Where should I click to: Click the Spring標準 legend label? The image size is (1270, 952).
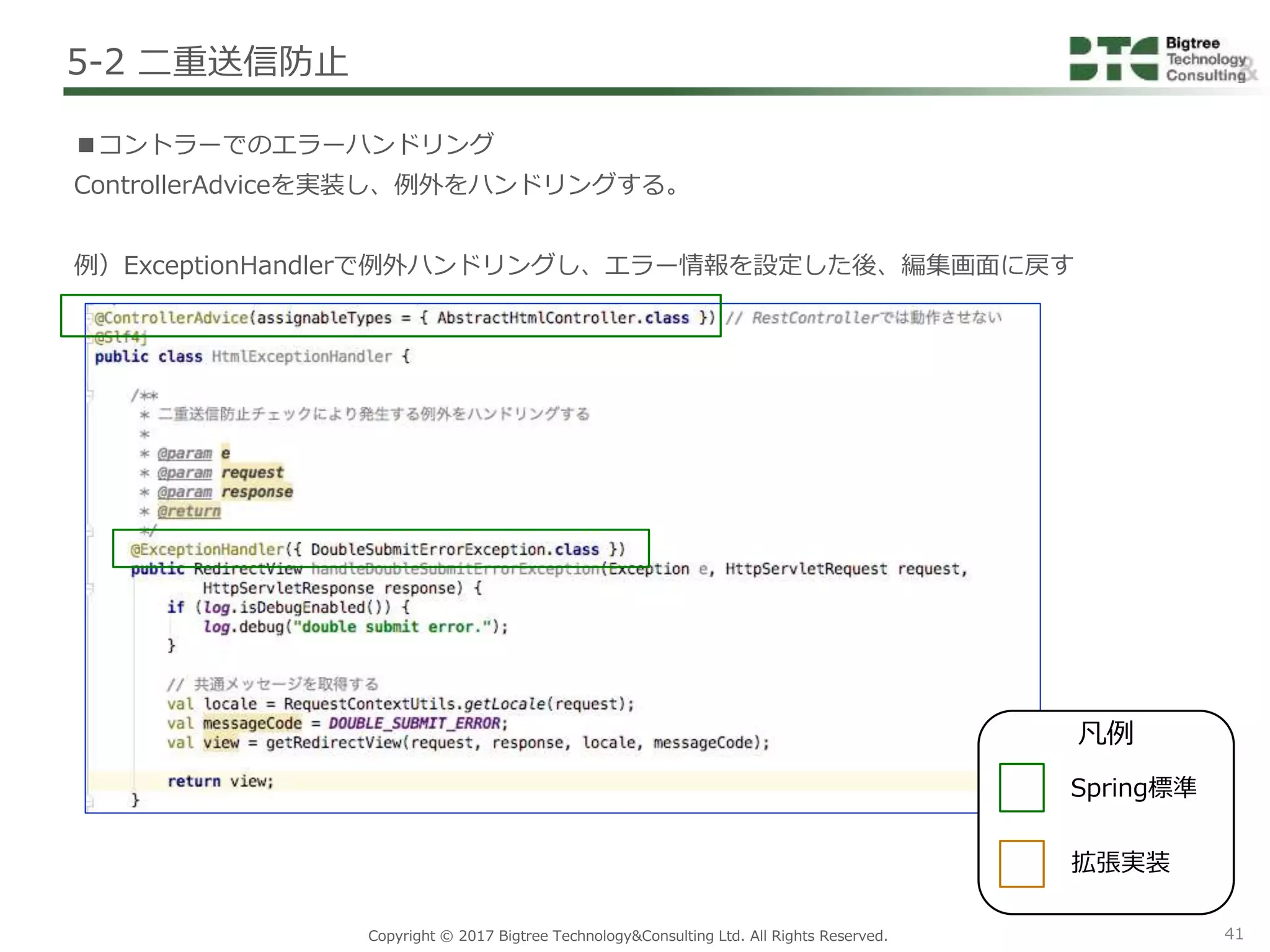(x=1133, y=788)
